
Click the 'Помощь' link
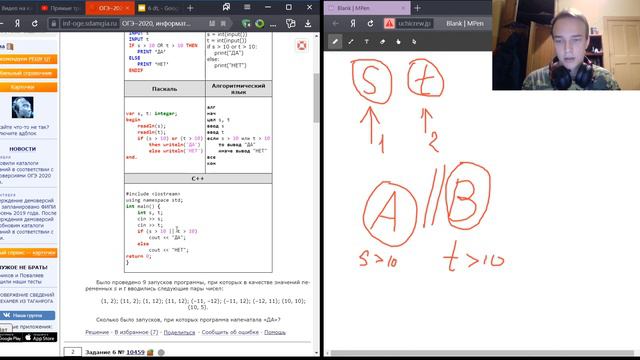point(275,332)
